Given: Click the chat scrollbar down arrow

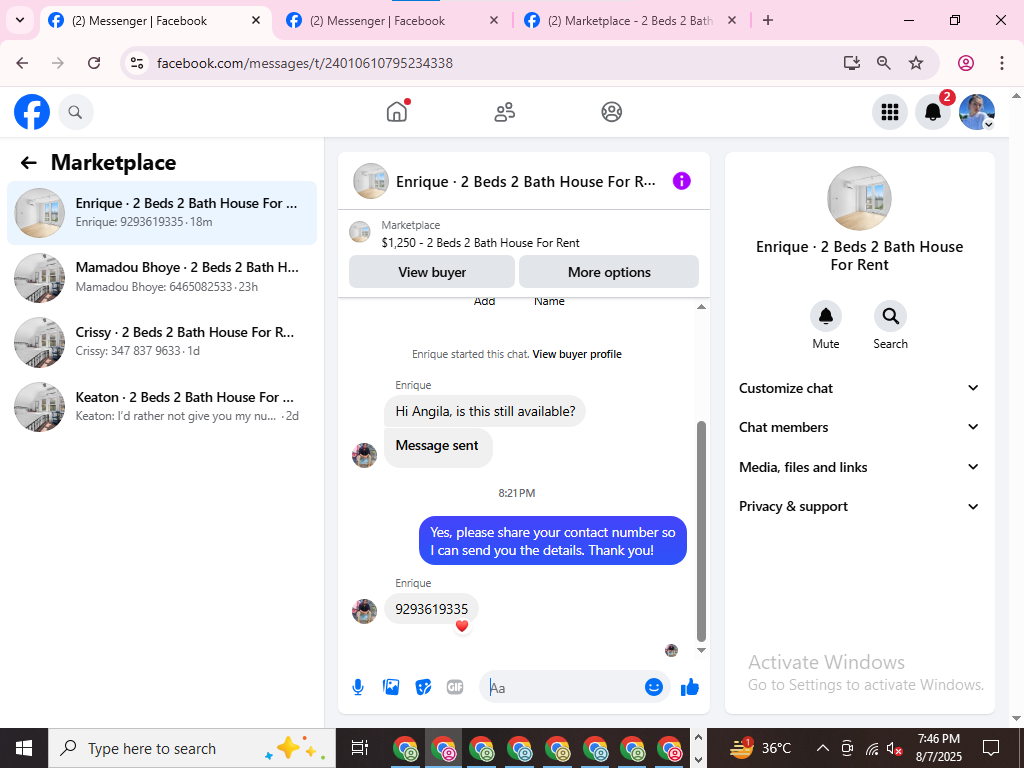Looking at the screenshot, I should tap(701, 650).
